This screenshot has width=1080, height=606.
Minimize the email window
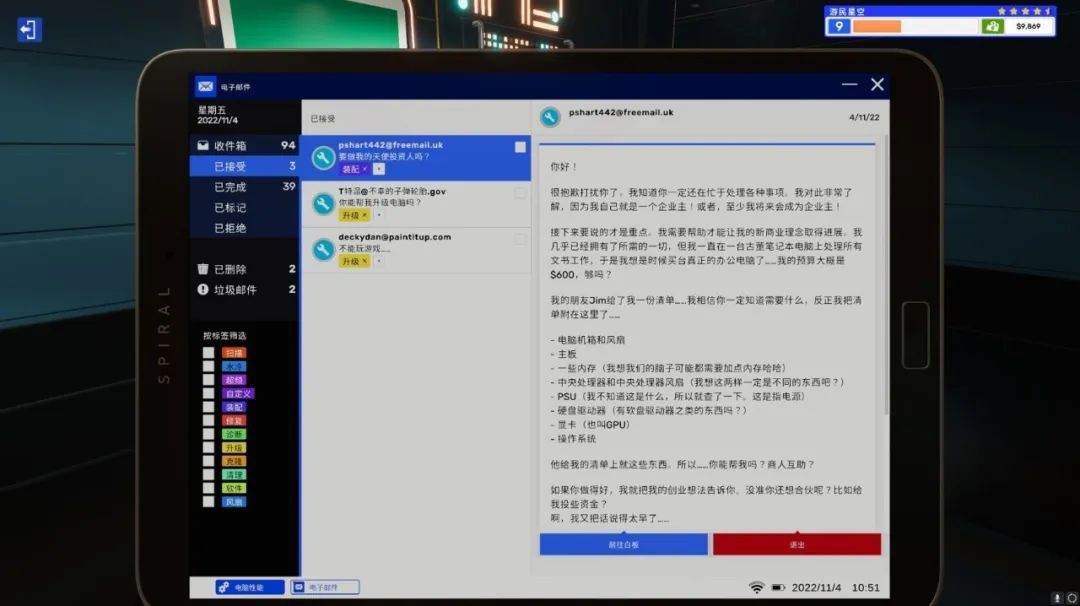849,84
